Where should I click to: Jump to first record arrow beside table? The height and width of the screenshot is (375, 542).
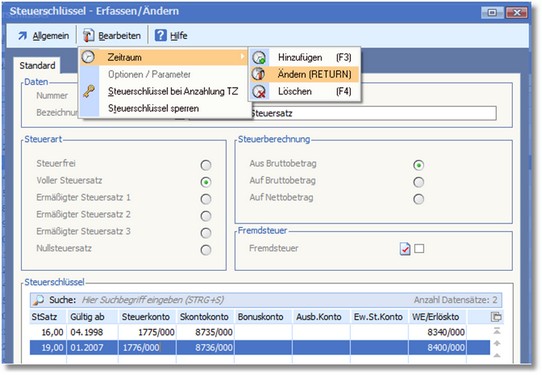tap(497, 331)
